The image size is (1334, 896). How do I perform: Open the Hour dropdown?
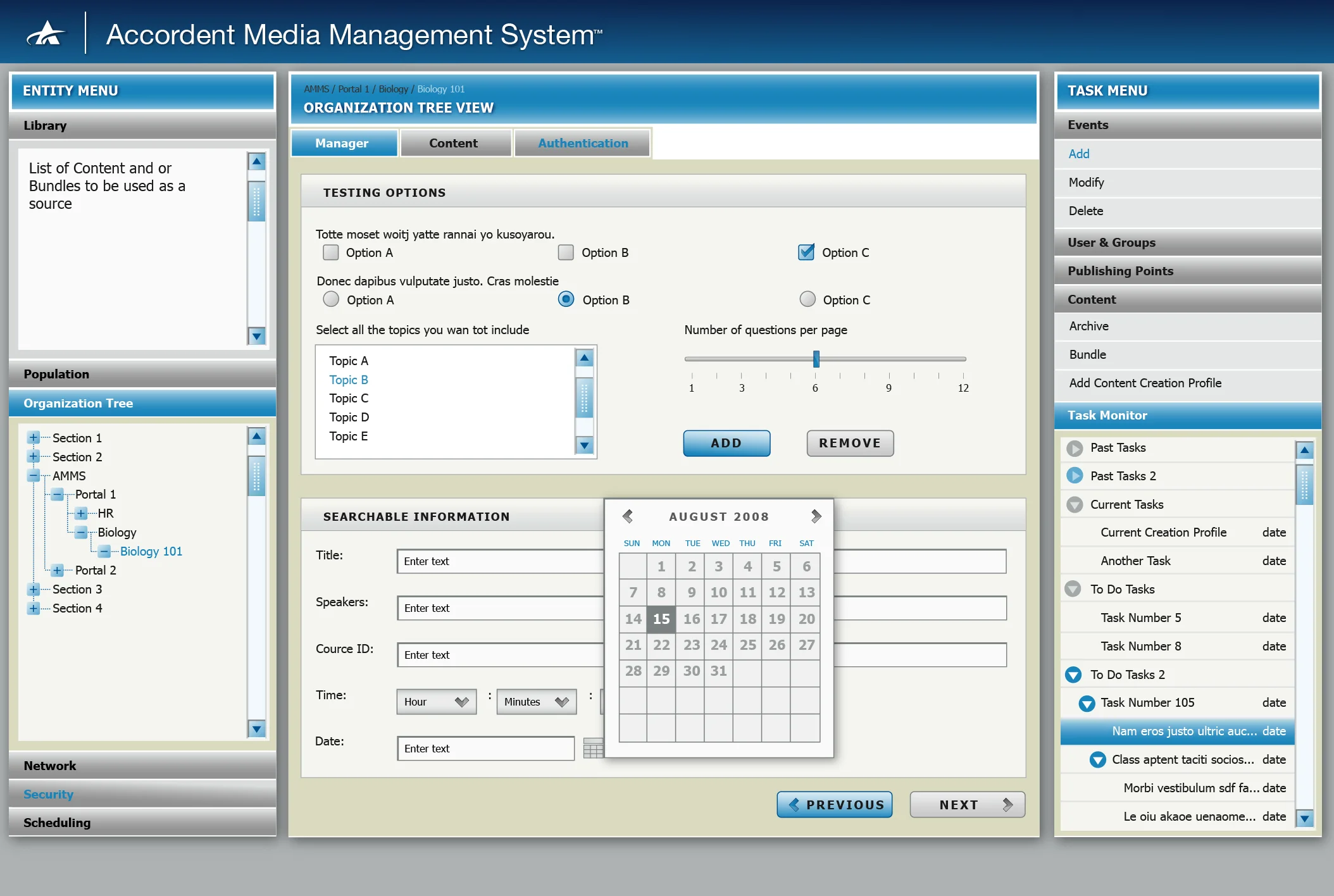pyautogui.click(x=437, y=702)
